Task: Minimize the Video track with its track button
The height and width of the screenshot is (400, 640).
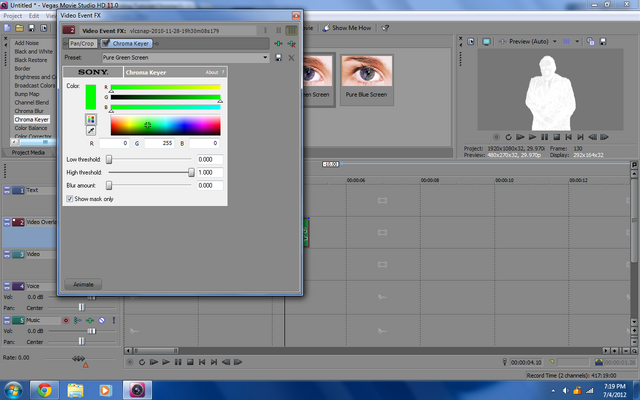Action: point(7,254)
